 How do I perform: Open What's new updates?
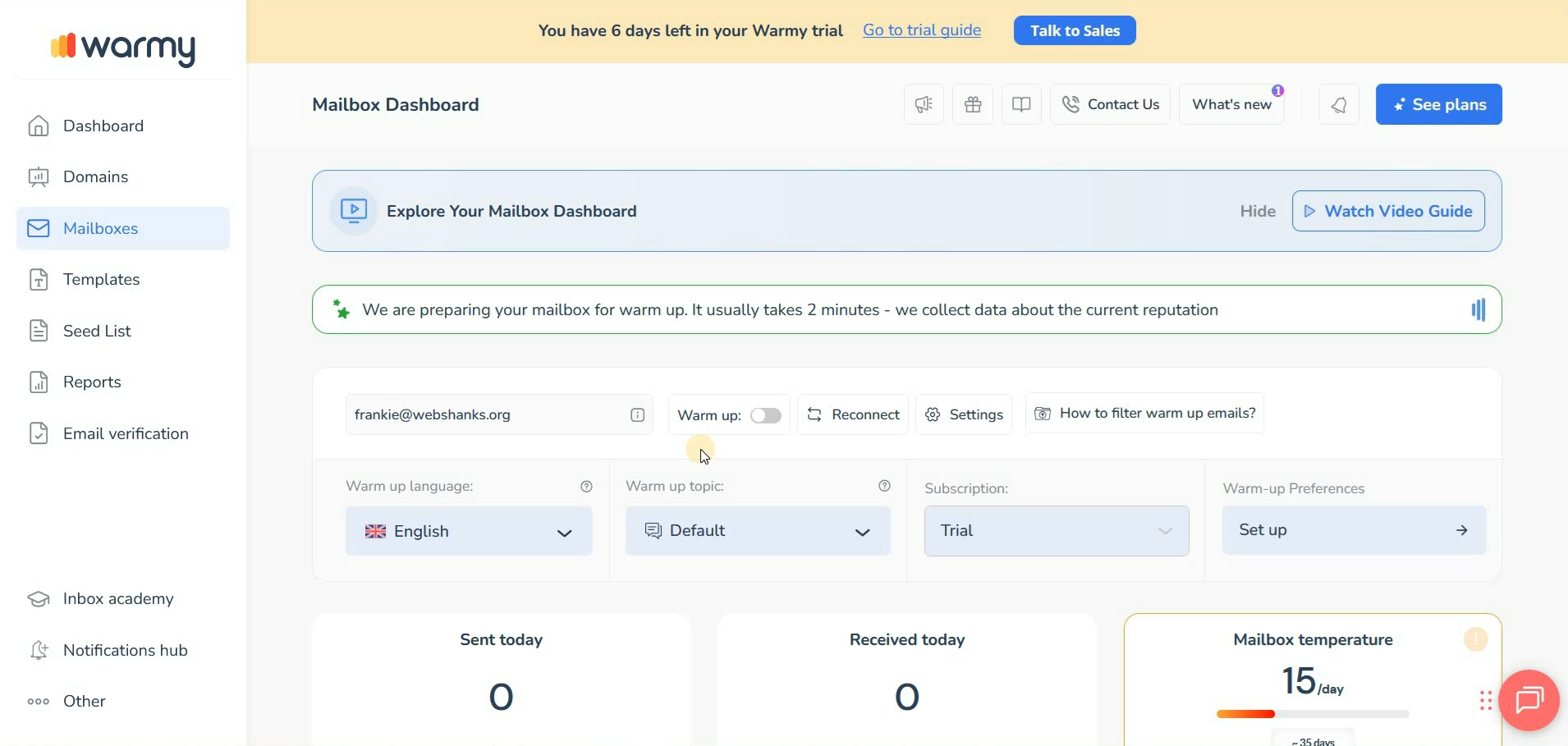[1232, 104]
